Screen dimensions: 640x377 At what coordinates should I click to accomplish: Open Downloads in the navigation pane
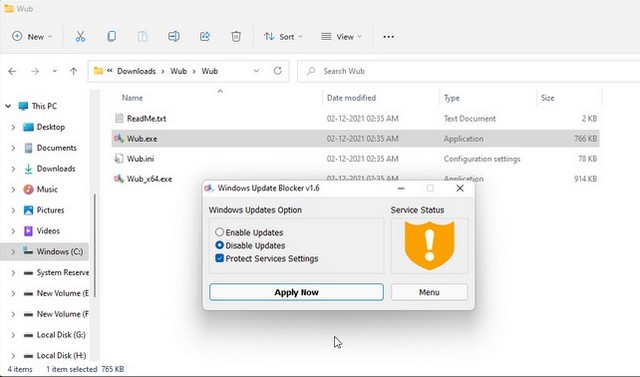(56, 169)
